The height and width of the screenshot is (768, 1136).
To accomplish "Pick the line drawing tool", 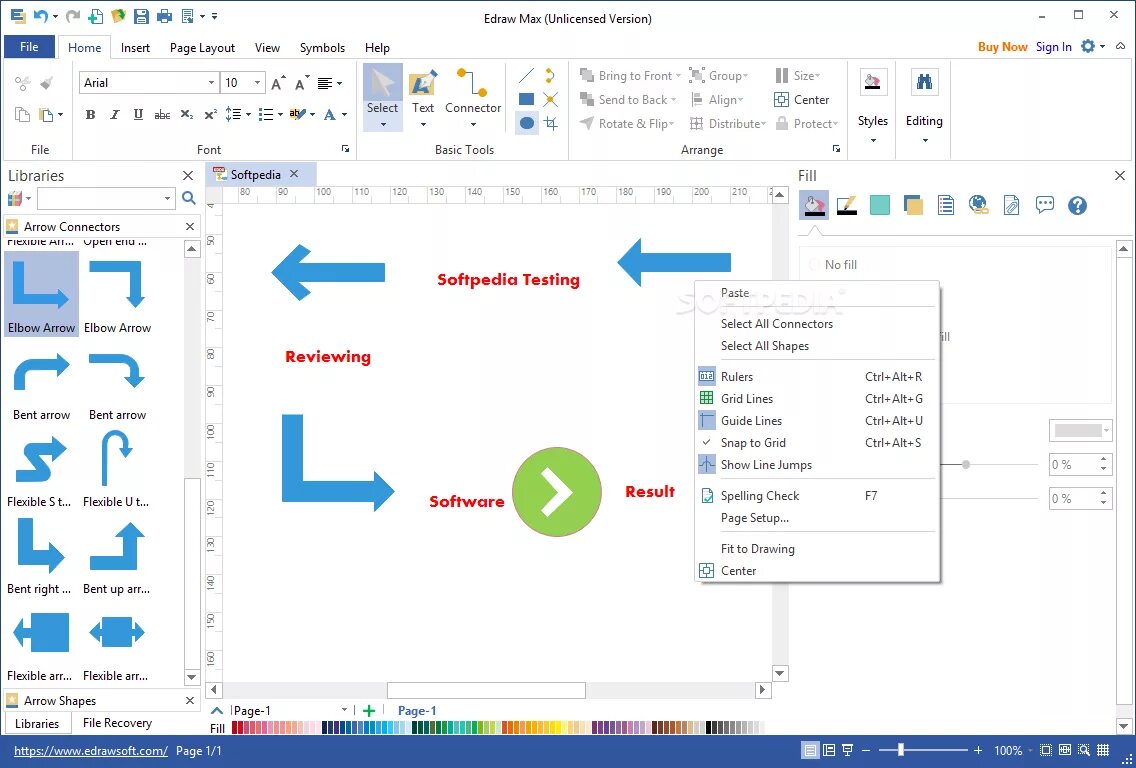I will (x=527, y=75).
